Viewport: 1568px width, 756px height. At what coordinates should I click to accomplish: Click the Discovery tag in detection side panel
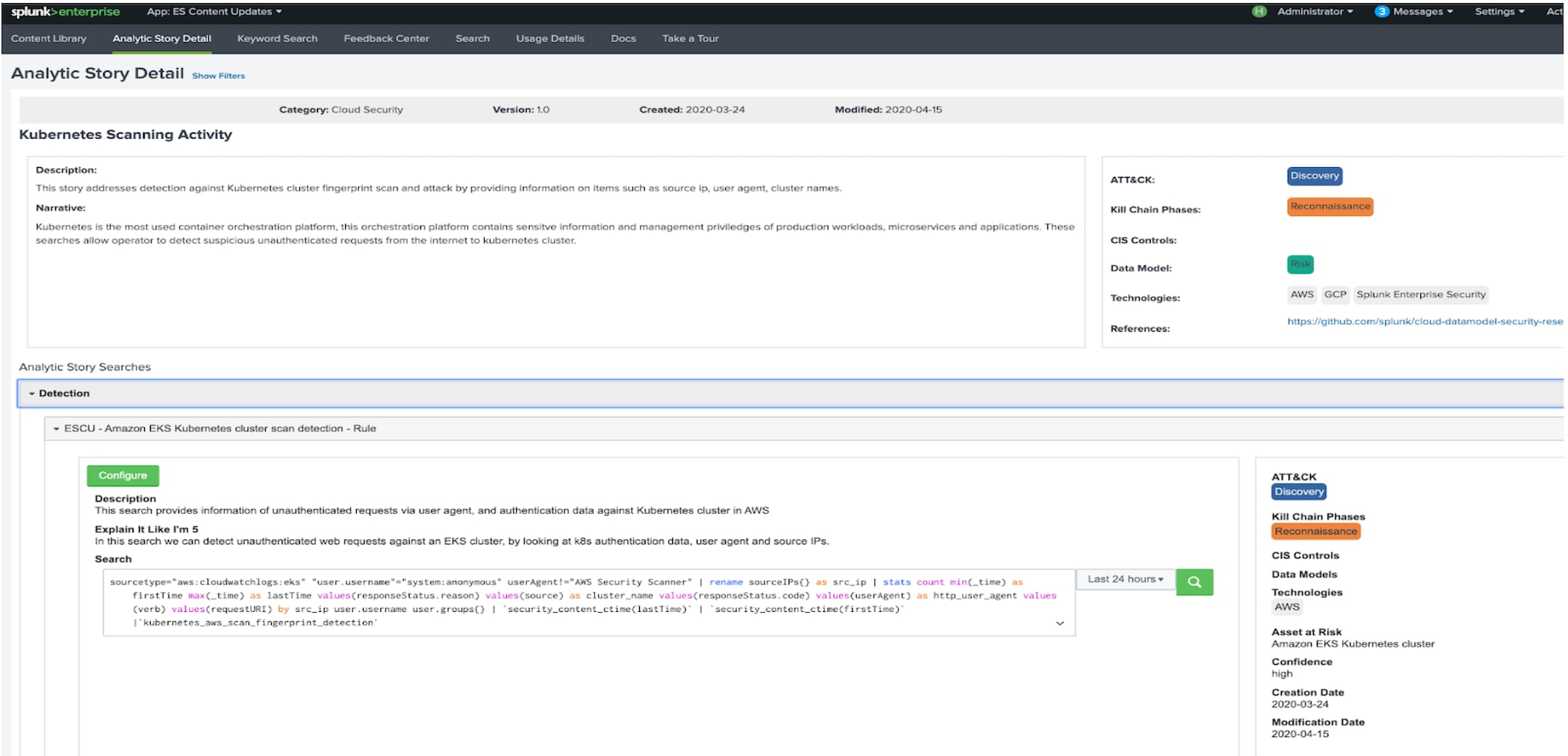click(x=1299, y=492)
